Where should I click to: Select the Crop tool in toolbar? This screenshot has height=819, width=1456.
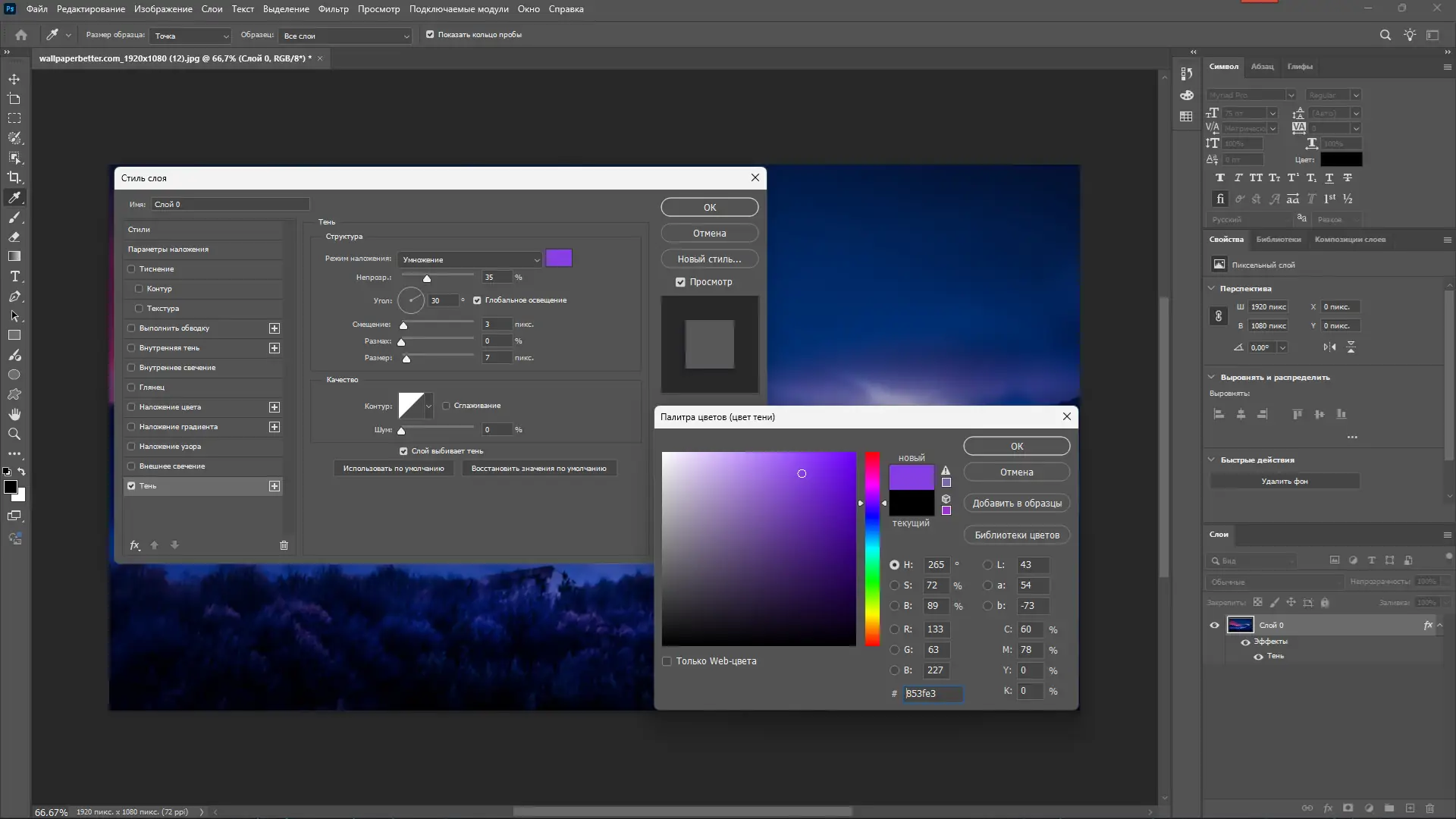point(14,177)
